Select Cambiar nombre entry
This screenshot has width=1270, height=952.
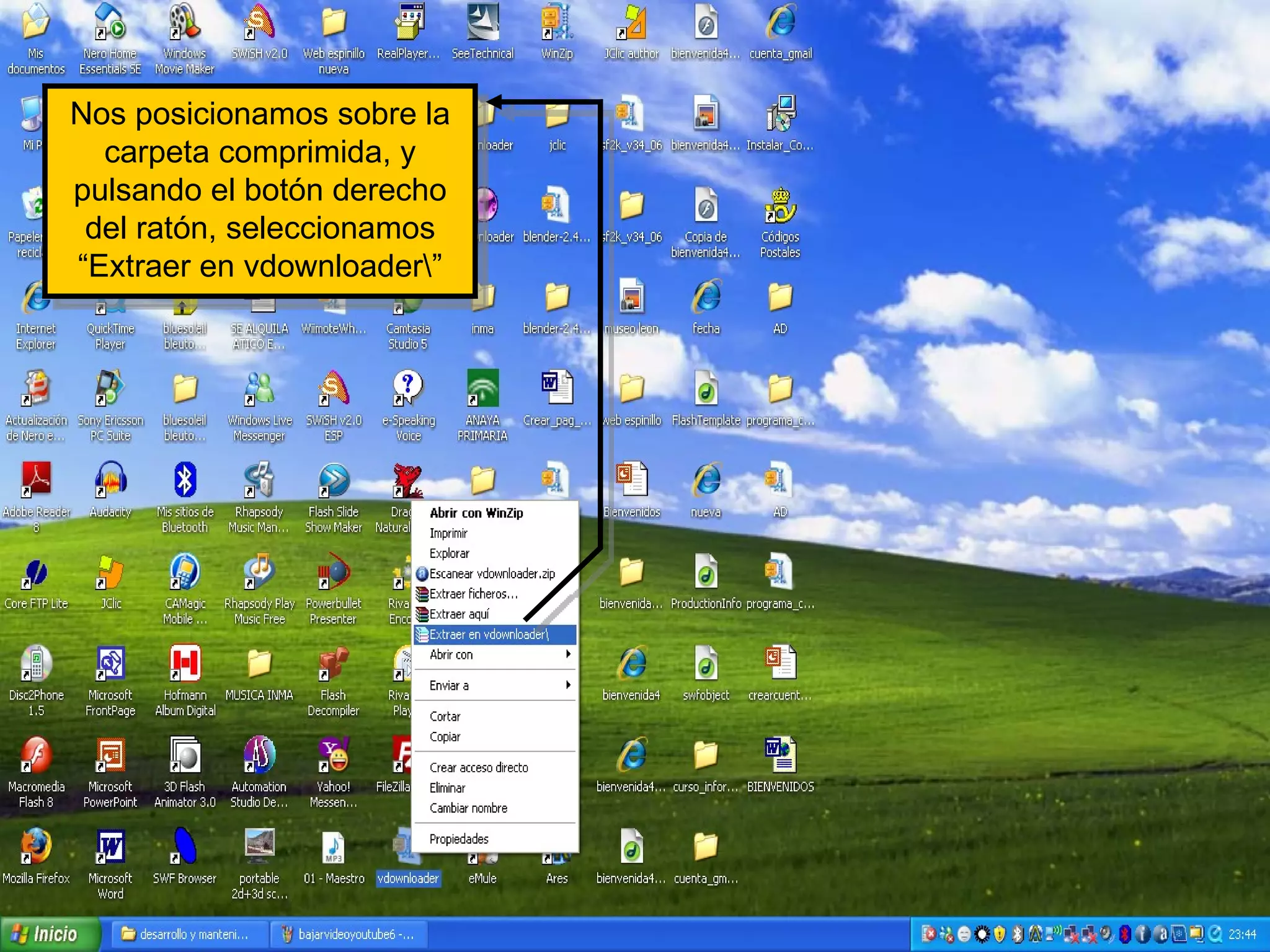click(495, 808)
